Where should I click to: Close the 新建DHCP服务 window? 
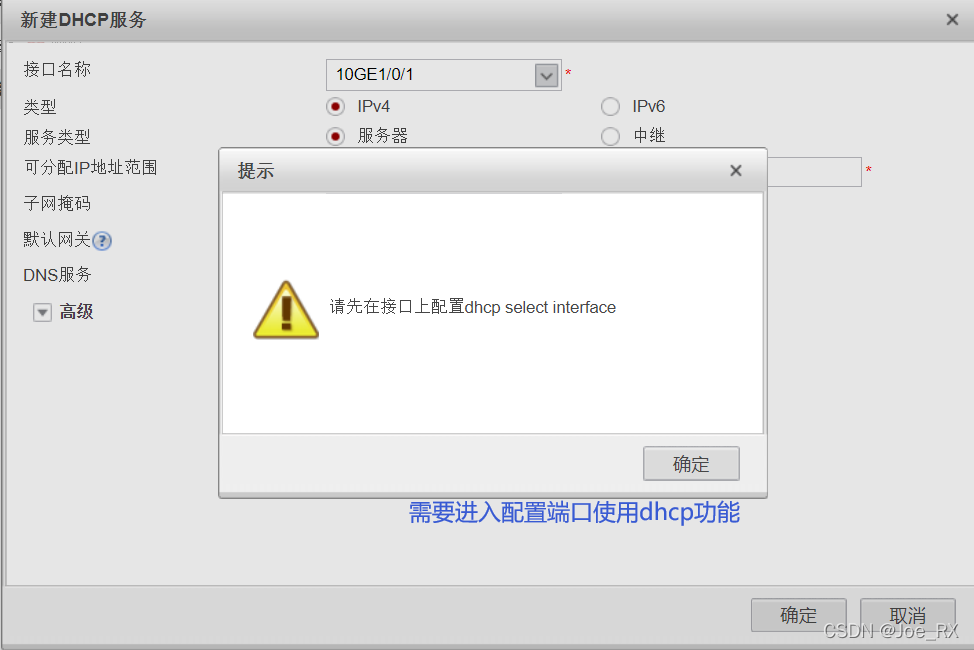point(952,20)
